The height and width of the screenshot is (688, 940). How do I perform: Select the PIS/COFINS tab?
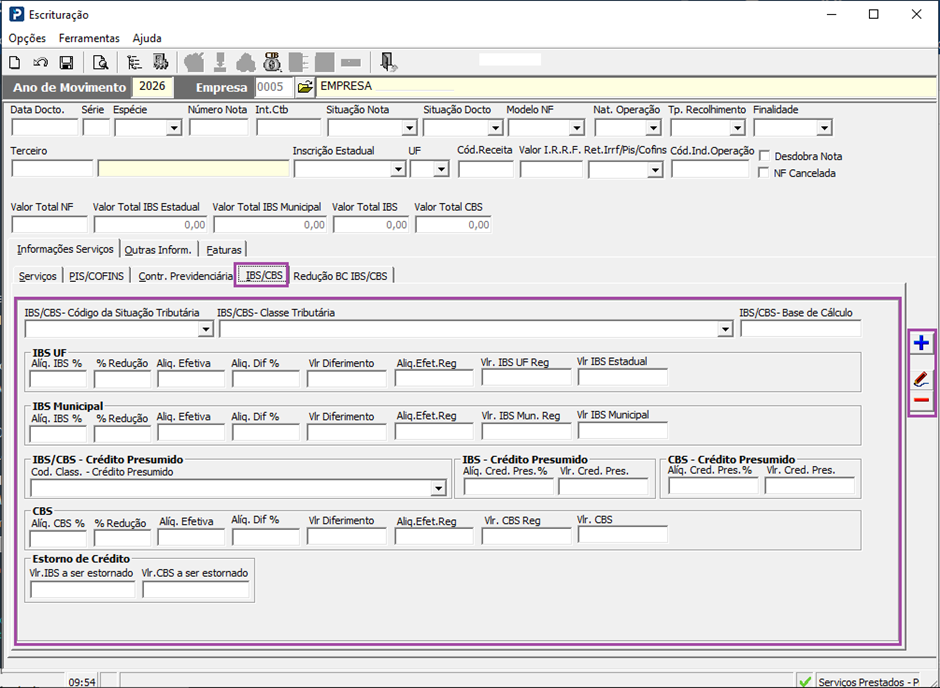coord(97,276)
